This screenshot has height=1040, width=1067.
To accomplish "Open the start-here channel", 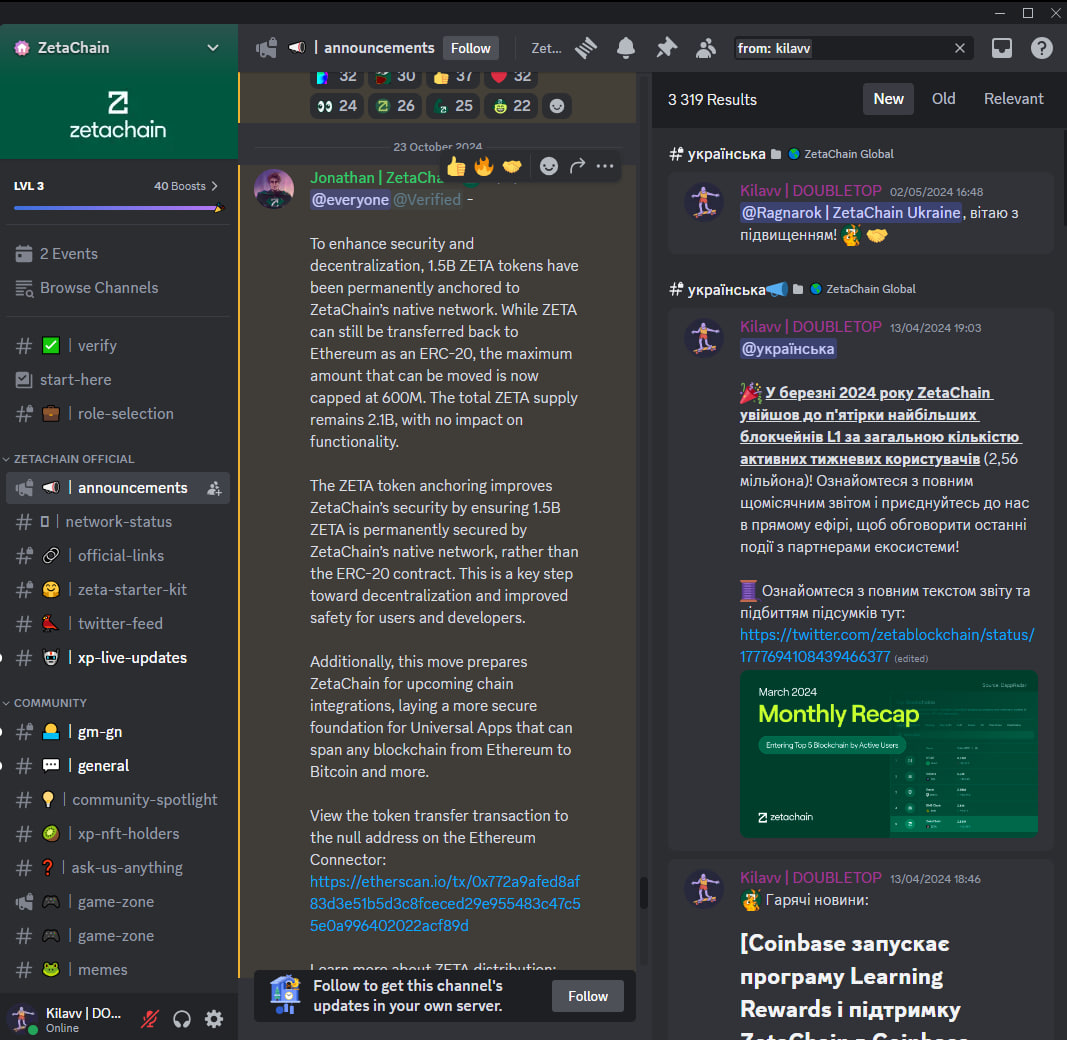I will click(x=118, y=380).
